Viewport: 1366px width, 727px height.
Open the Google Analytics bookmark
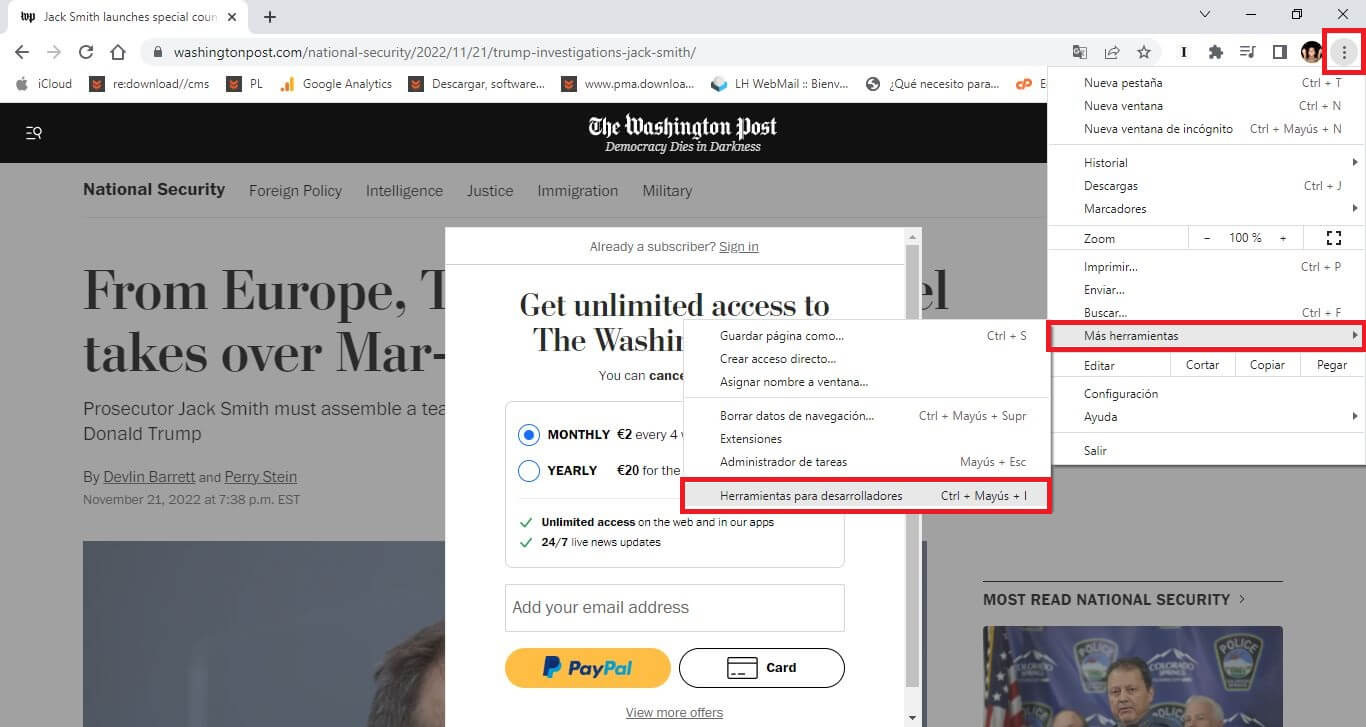pos(335,84)
